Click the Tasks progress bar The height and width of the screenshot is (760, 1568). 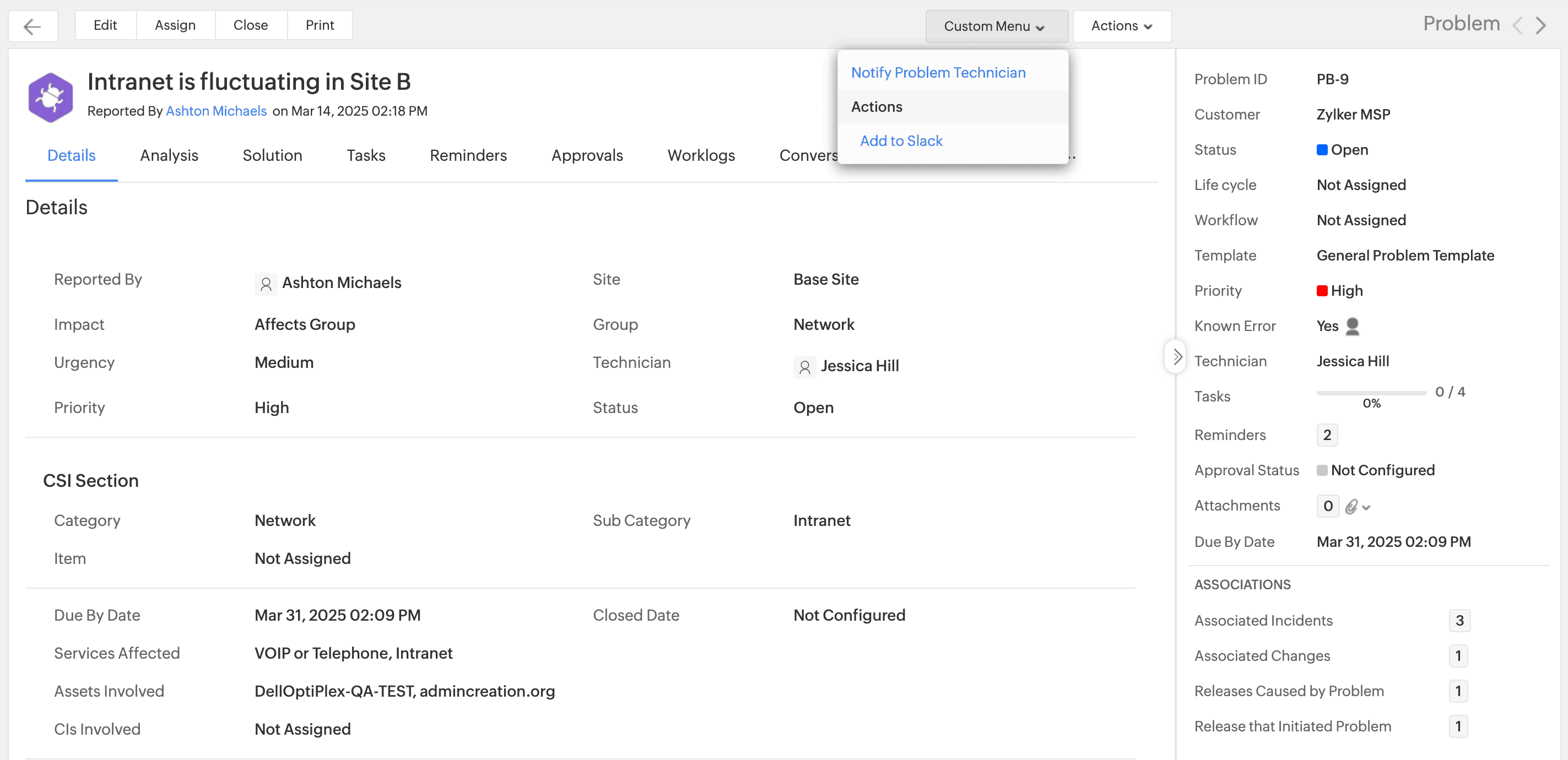1371,393
